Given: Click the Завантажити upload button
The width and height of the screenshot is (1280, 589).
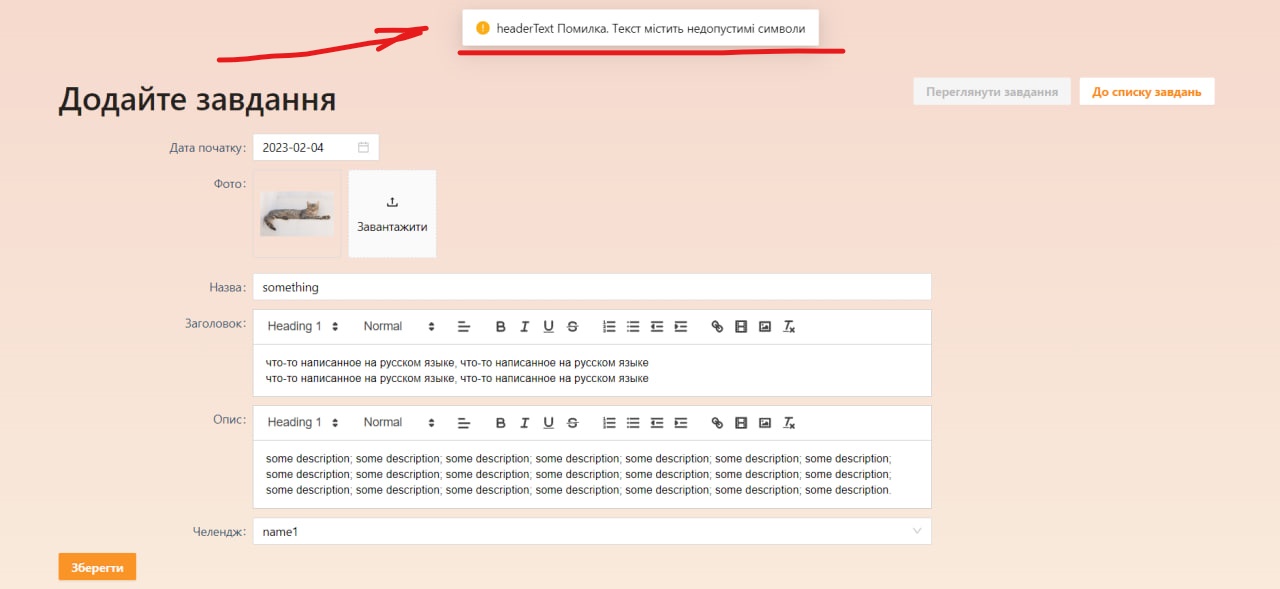Looking at the screenshot, I should click(392, 214).
